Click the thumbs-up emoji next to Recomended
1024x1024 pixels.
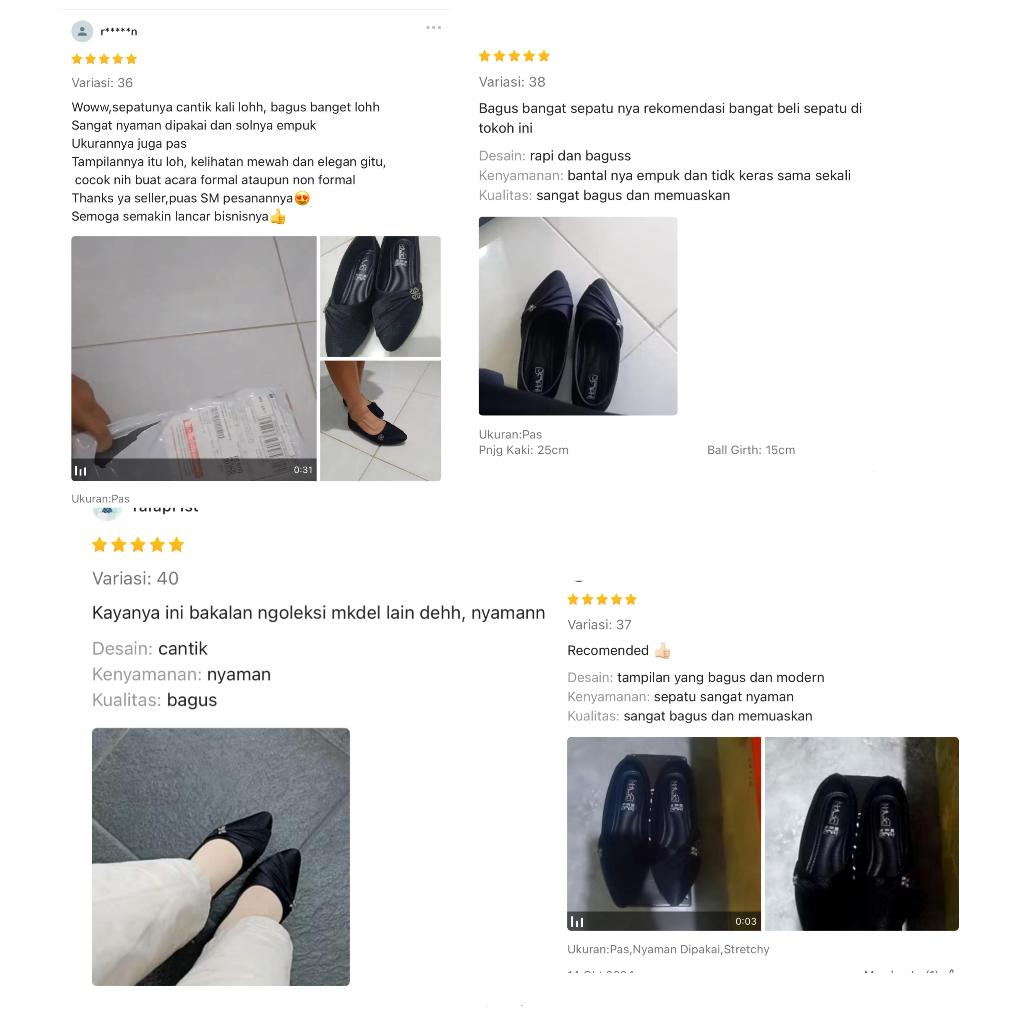pyautogui.click(x=662, y=650)
